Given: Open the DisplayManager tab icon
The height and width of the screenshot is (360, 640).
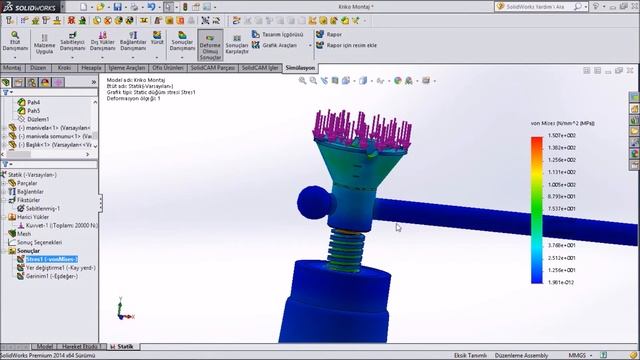Looking at the screenshot, I should (45, 82).
